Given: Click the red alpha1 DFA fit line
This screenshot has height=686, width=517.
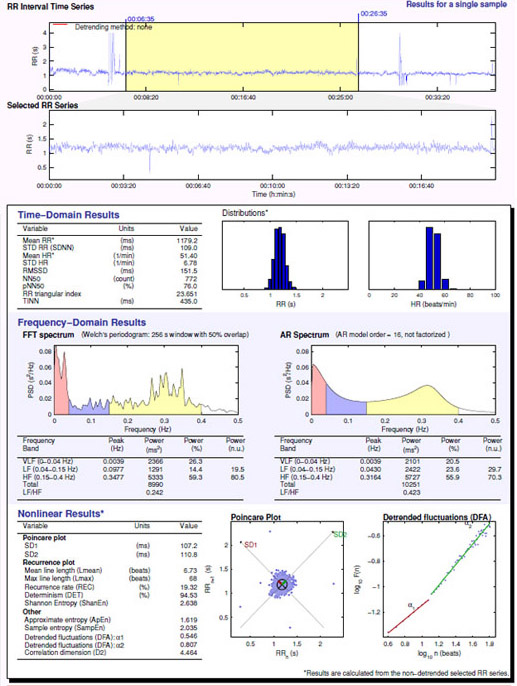Looking at the screenshot, I should click(408, 616).
